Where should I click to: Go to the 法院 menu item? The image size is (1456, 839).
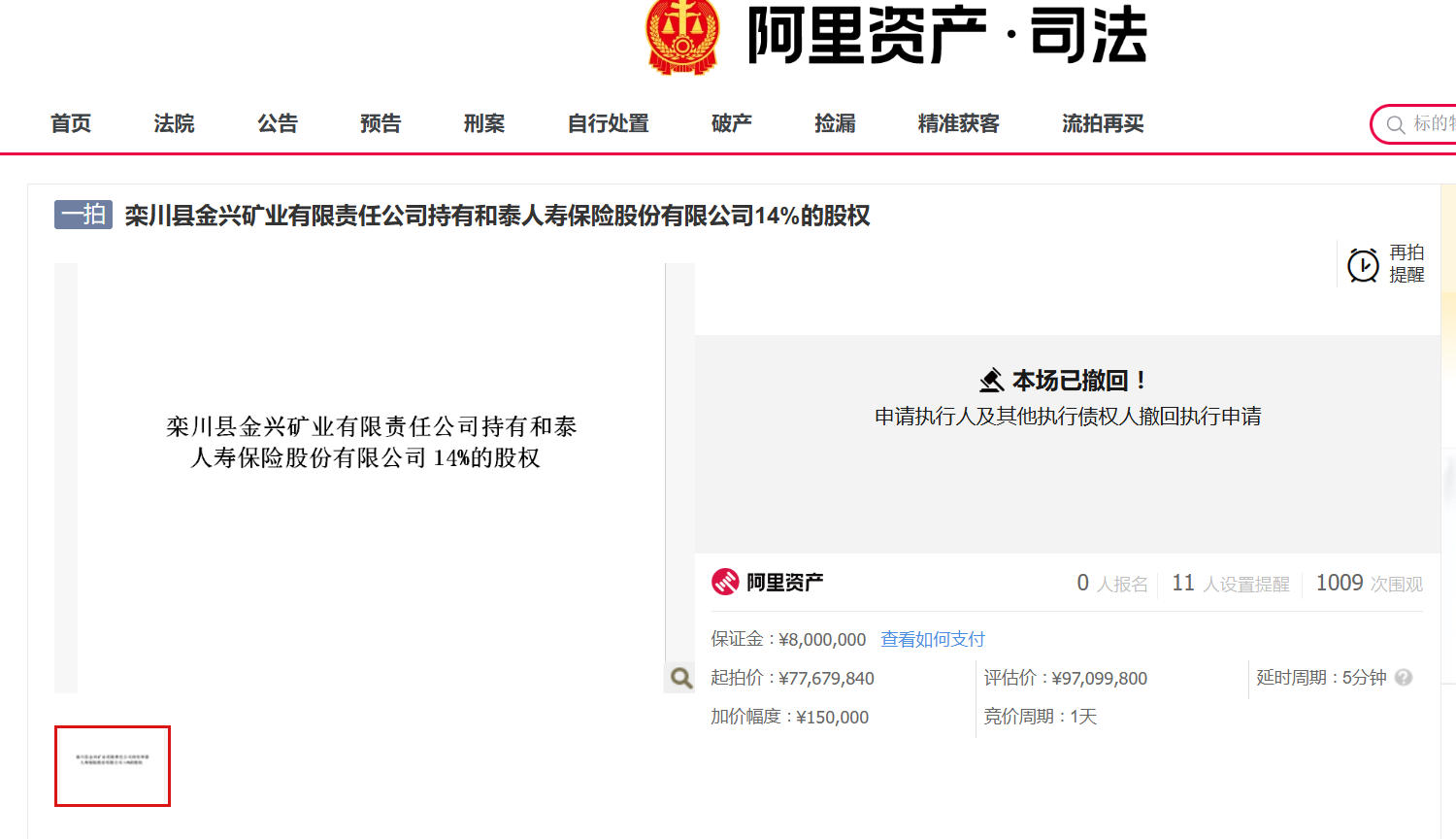pos(174,123)
